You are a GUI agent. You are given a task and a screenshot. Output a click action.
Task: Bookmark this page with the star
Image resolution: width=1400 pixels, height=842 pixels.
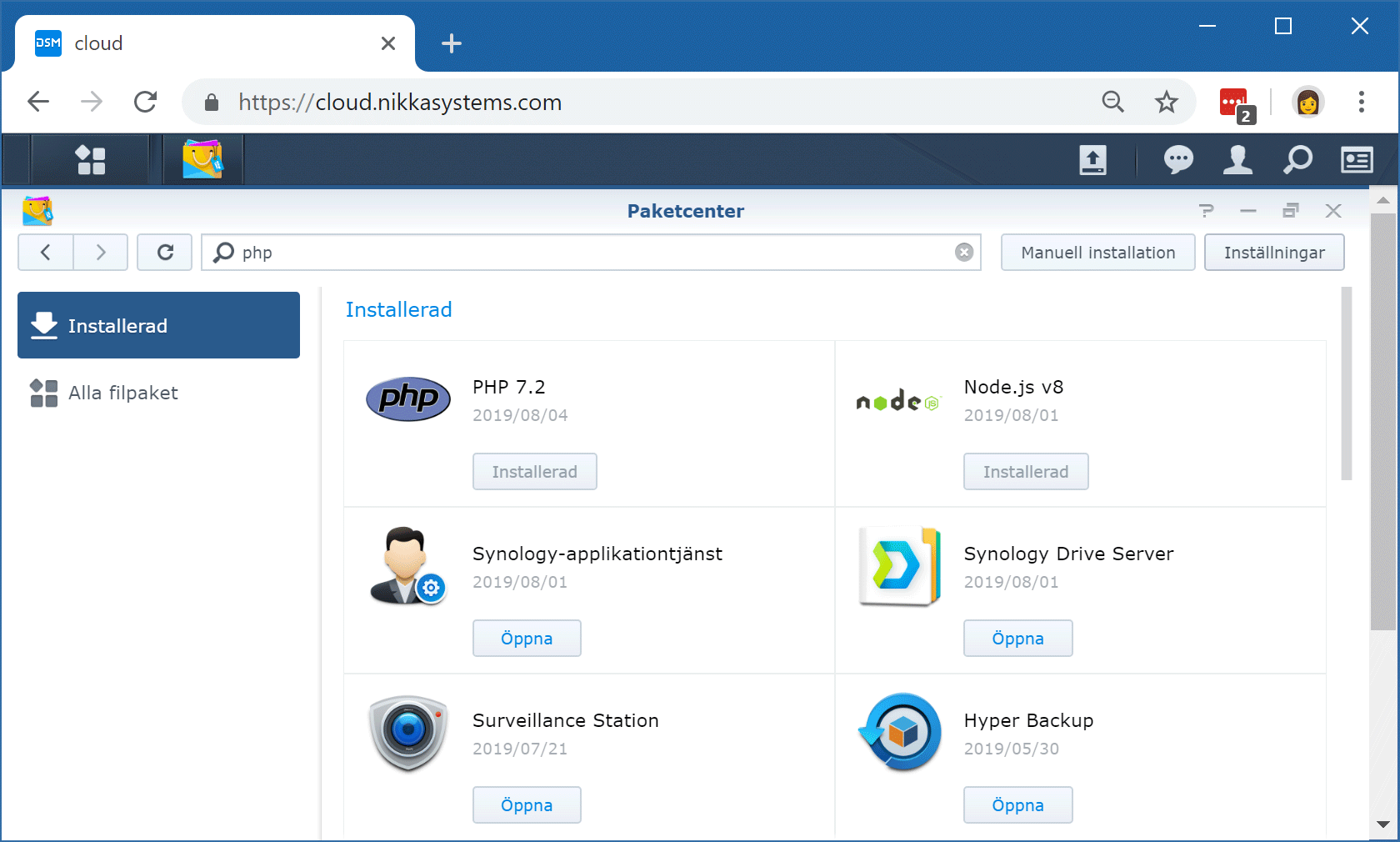click(1166, 102)
